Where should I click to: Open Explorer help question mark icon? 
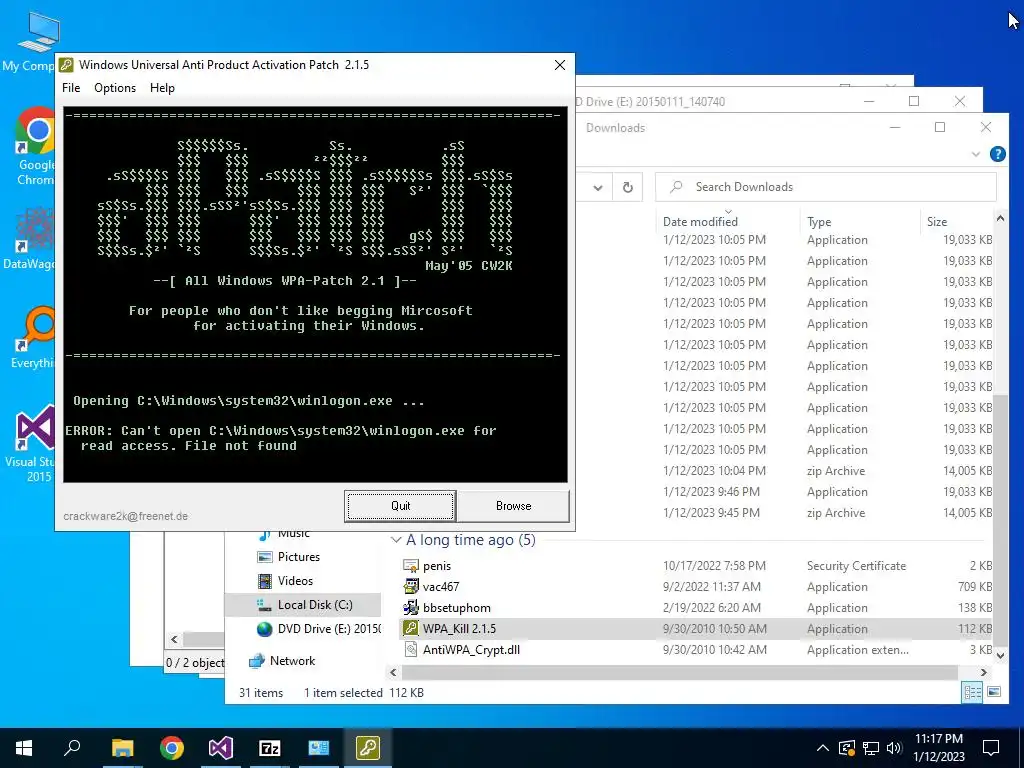997,154
